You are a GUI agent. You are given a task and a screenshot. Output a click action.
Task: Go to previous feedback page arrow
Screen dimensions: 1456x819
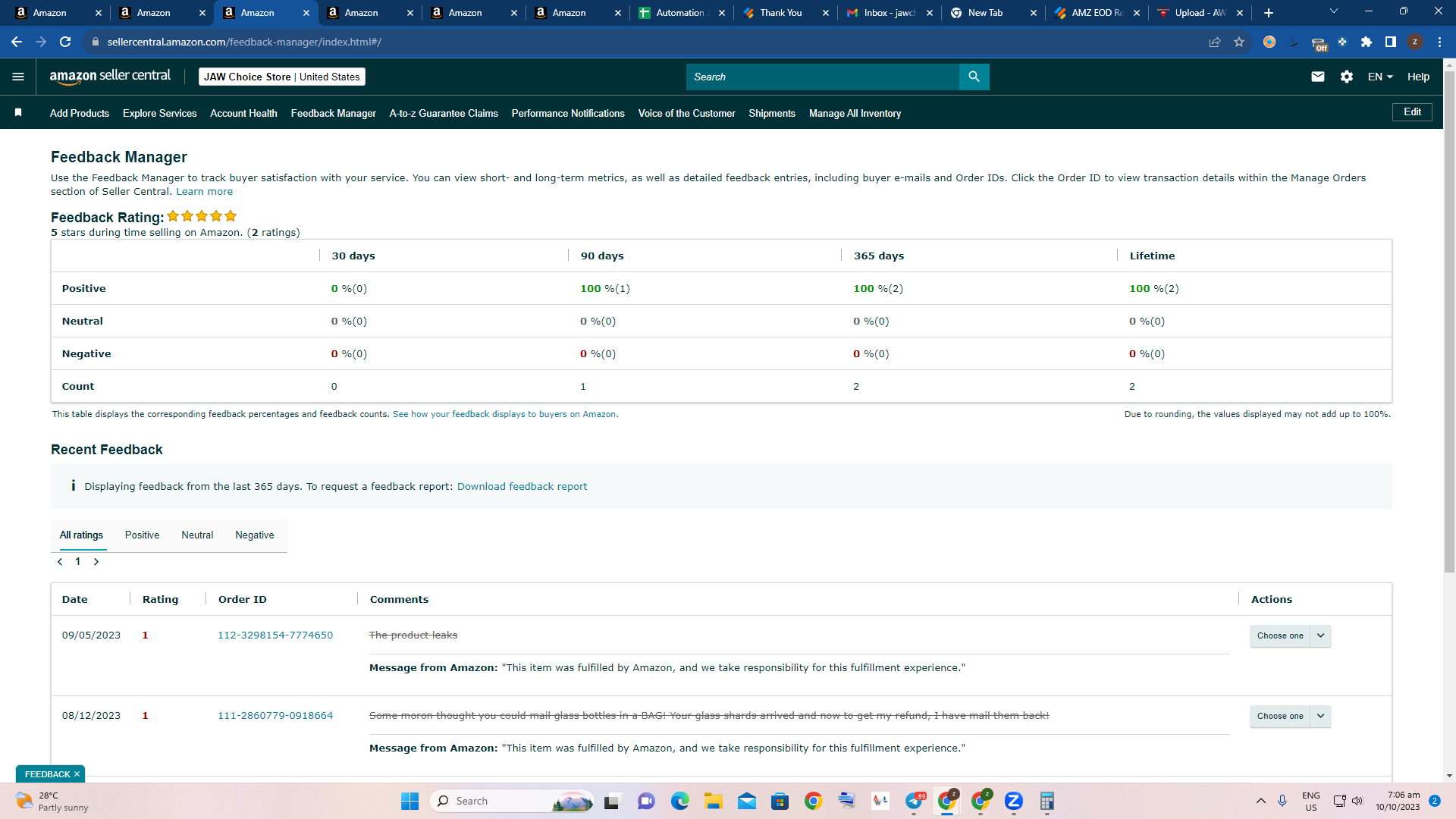(60, 562)
